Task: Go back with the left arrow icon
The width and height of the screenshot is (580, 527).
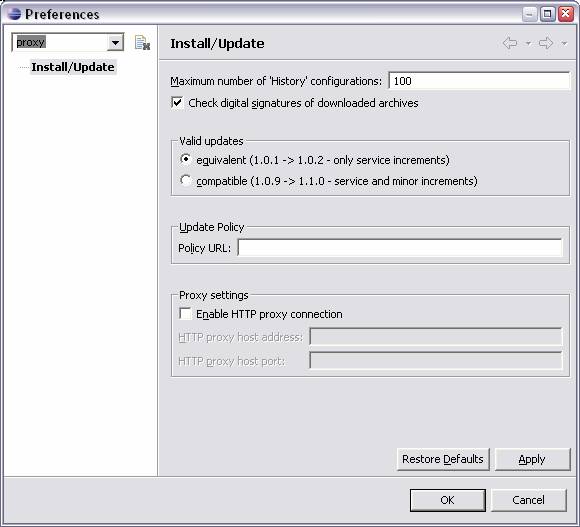Action: pyautogui.click(x=510, y=43)
